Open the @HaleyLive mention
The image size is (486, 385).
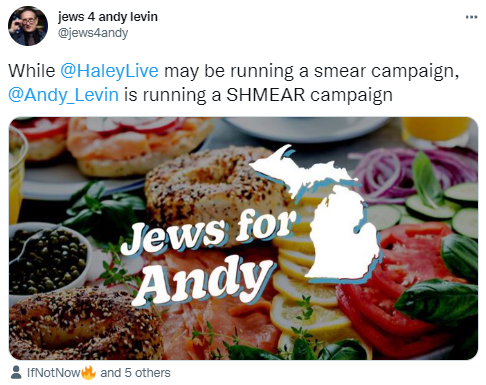point(110,71)
